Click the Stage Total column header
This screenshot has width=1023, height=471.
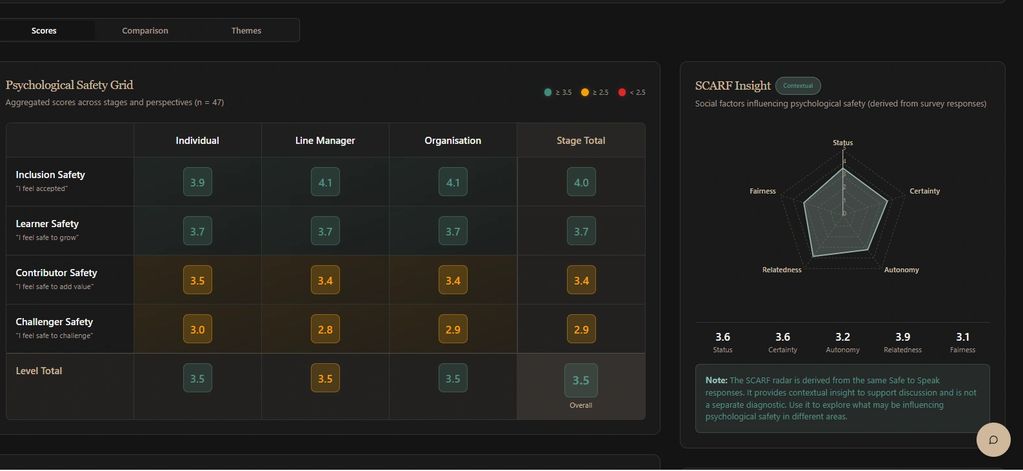click(580, 141)
